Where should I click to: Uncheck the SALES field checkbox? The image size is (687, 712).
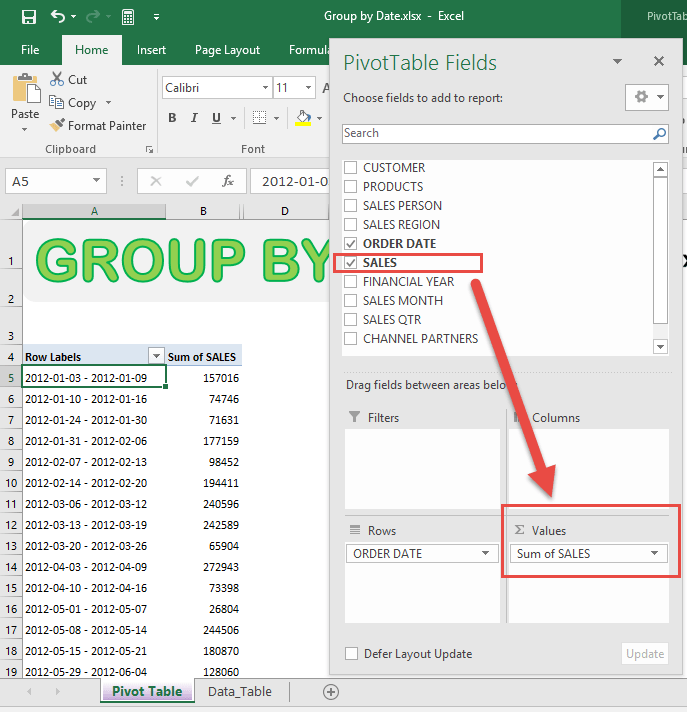click(351, 262)
